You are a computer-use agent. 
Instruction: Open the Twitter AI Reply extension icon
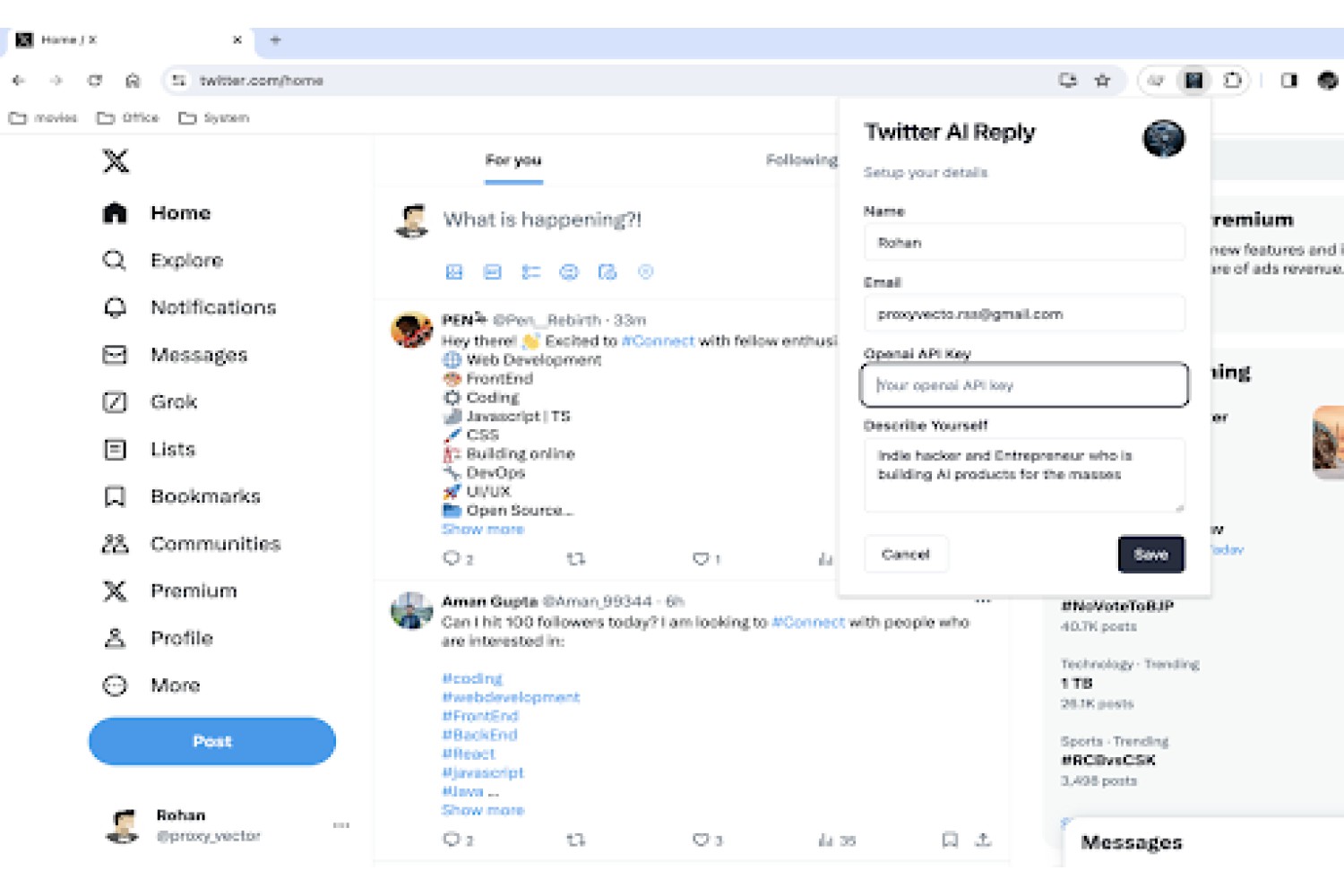[x=1193, y=81]
